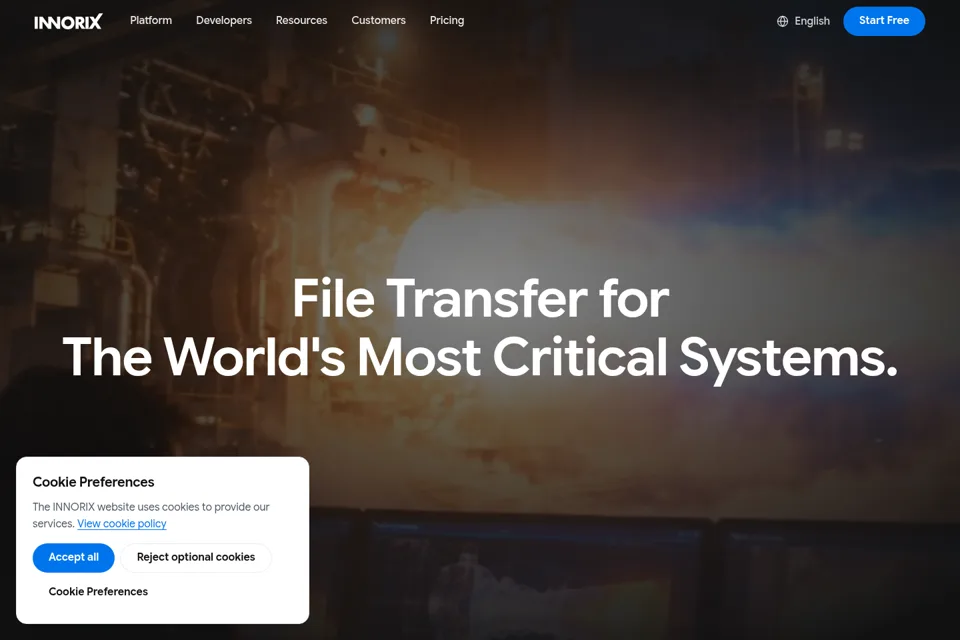Open Cookie Preferences settings button
Viewport: 960px width, 640px height.
98,592
